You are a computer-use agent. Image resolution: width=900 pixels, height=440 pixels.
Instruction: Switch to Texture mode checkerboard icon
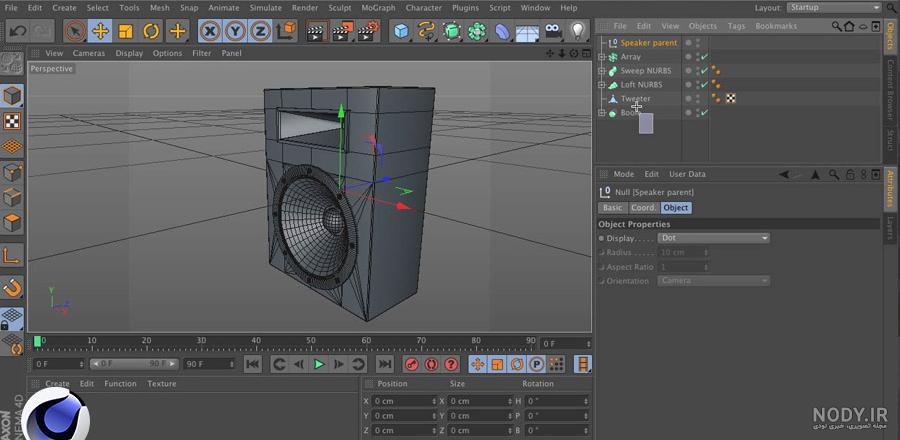[12, 121]
